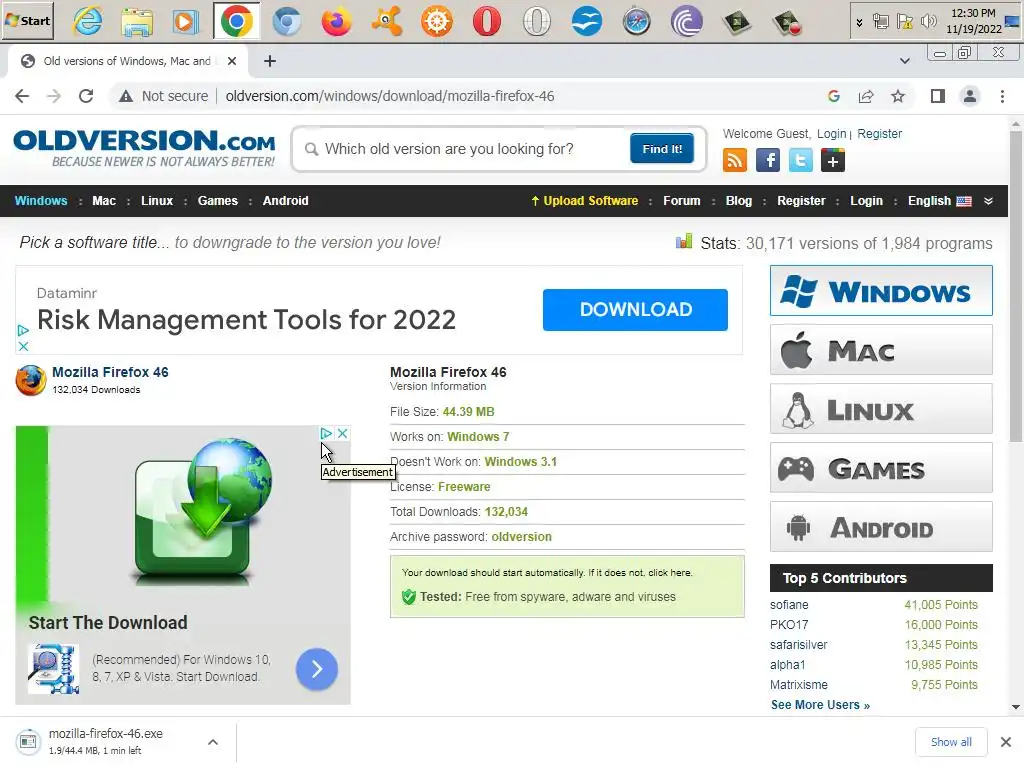Click the 'click here' download notice
Screen dimensions: 1024x768
pos(669,573)
